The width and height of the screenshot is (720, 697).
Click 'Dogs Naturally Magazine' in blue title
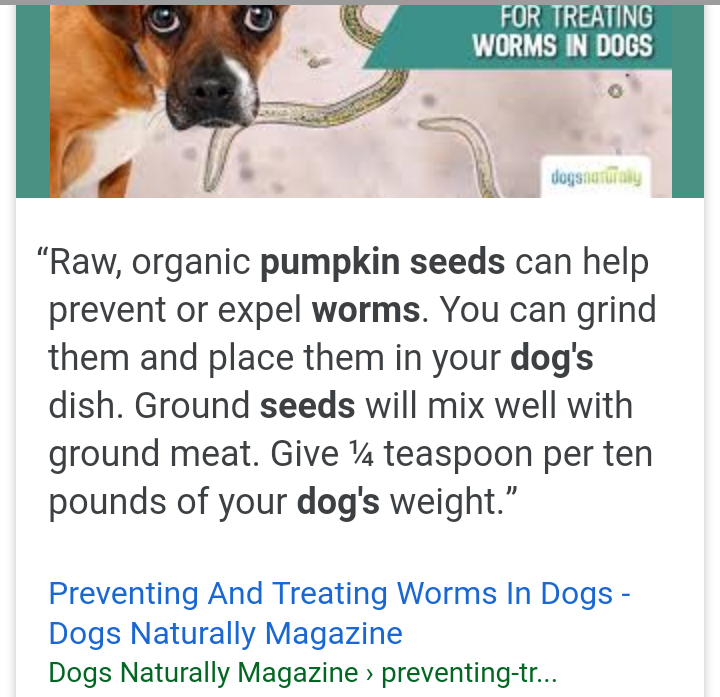225,634
